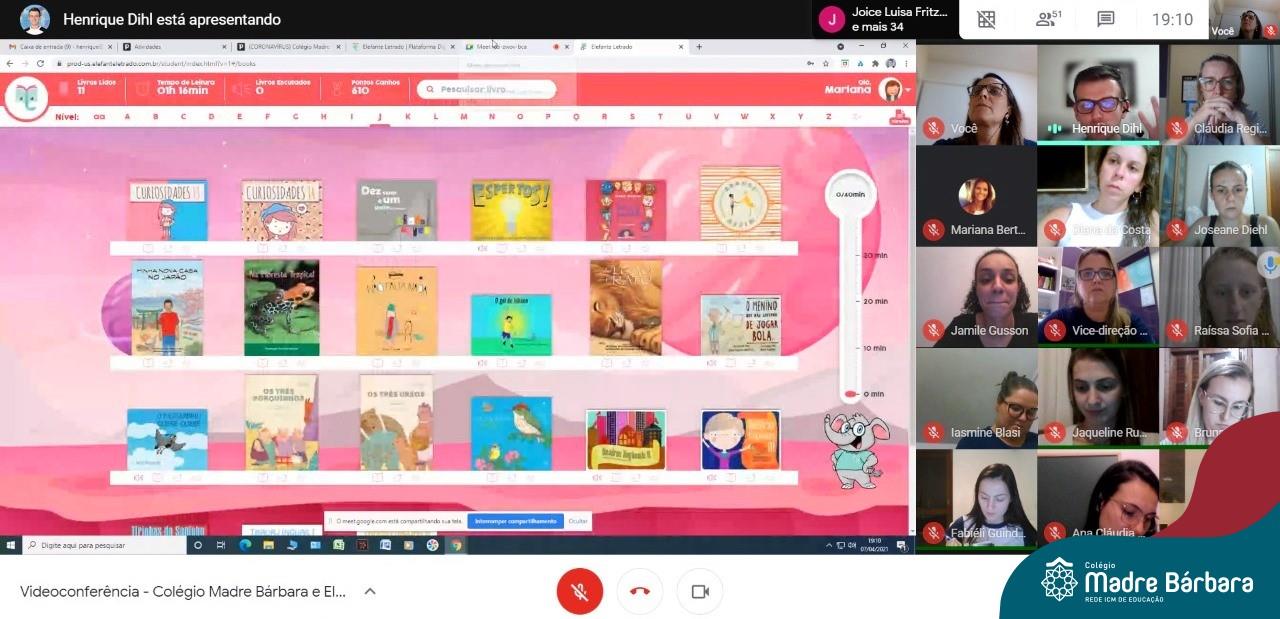Show the participants list icon
This screenshot has width=1280, height=619.
1047,19
